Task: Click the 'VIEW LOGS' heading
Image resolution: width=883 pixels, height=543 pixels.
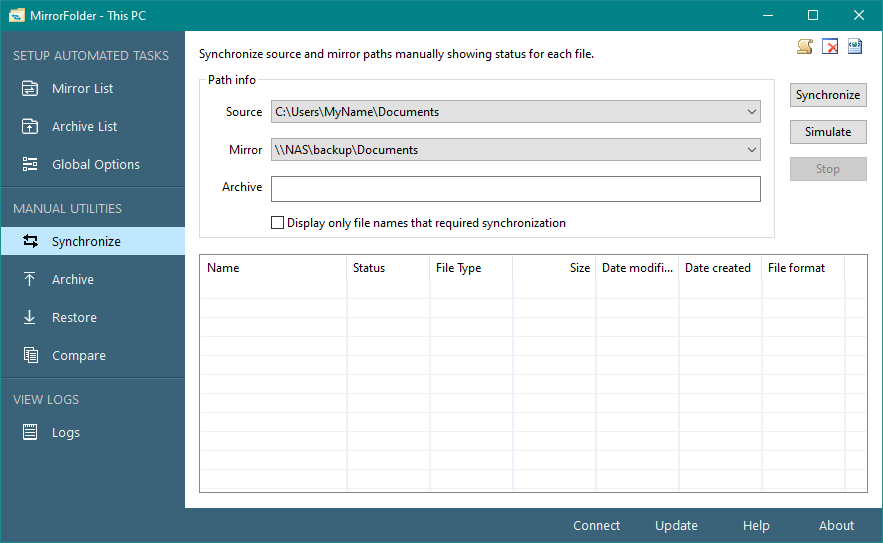Action: coord(46,399)
